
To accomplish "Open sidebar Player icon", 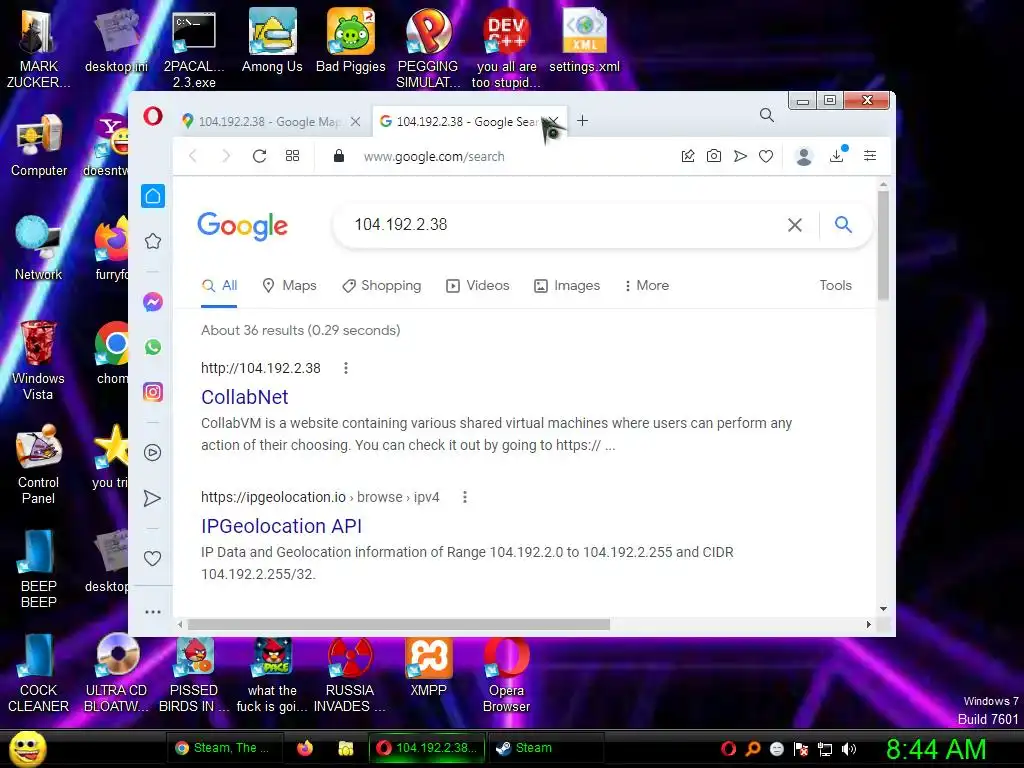I will tap(153, 453).
